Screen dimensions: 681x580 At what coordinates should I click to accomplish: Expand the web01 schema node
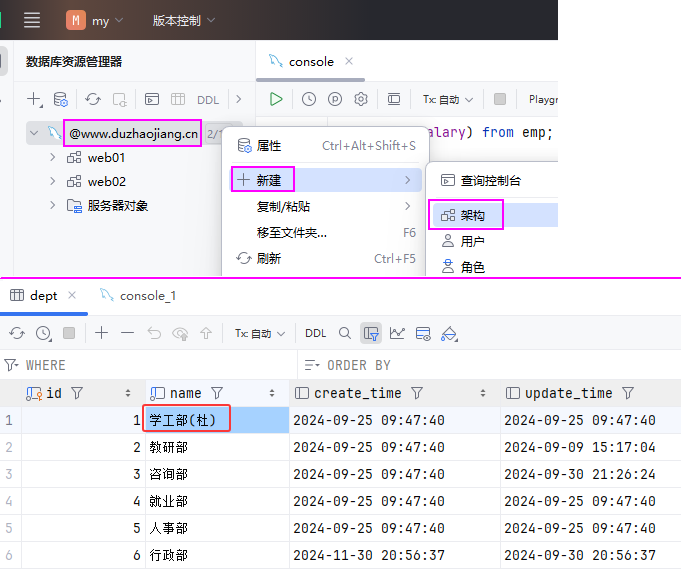[x=53, y=157]
